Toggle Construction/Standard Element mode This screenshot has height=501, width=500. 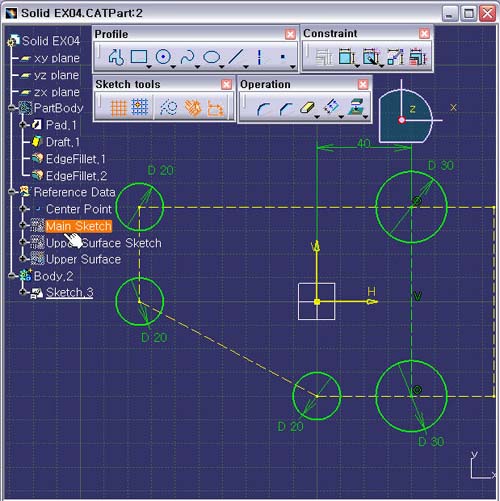coord(168,107)
